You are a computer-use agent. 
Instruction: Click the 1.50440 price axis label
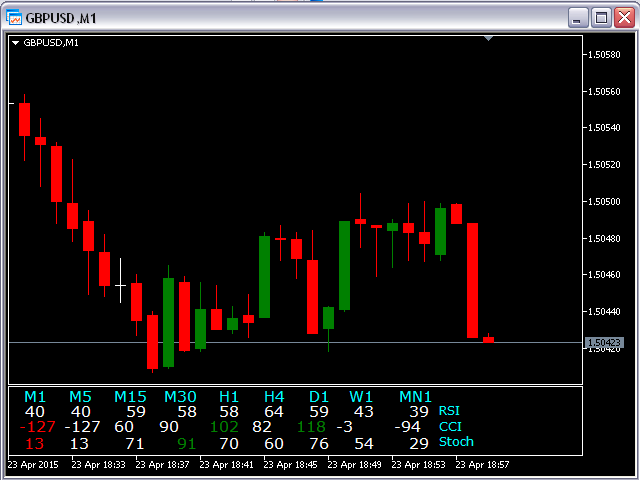click(x=604, y=312)
